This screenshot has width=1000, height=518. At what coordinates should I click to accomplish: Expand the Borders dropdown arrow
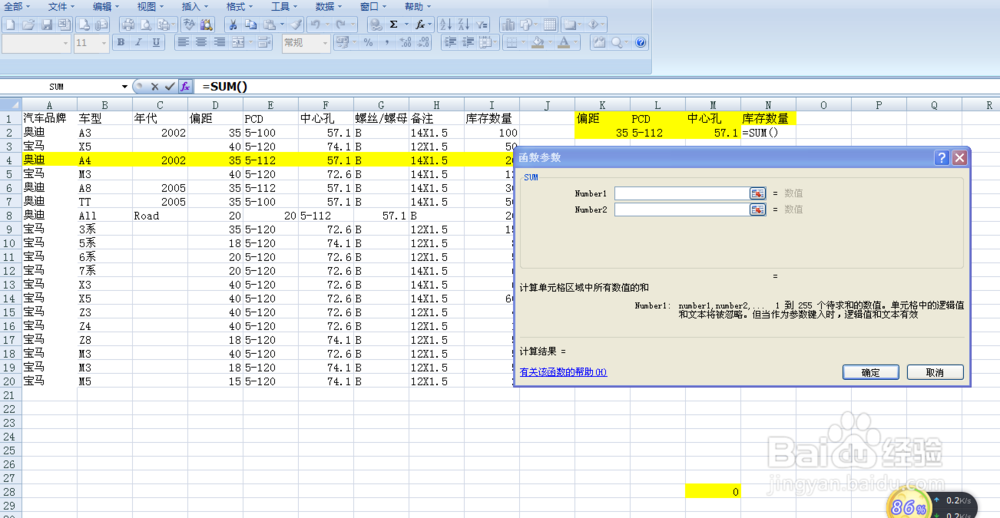[522, 43]
